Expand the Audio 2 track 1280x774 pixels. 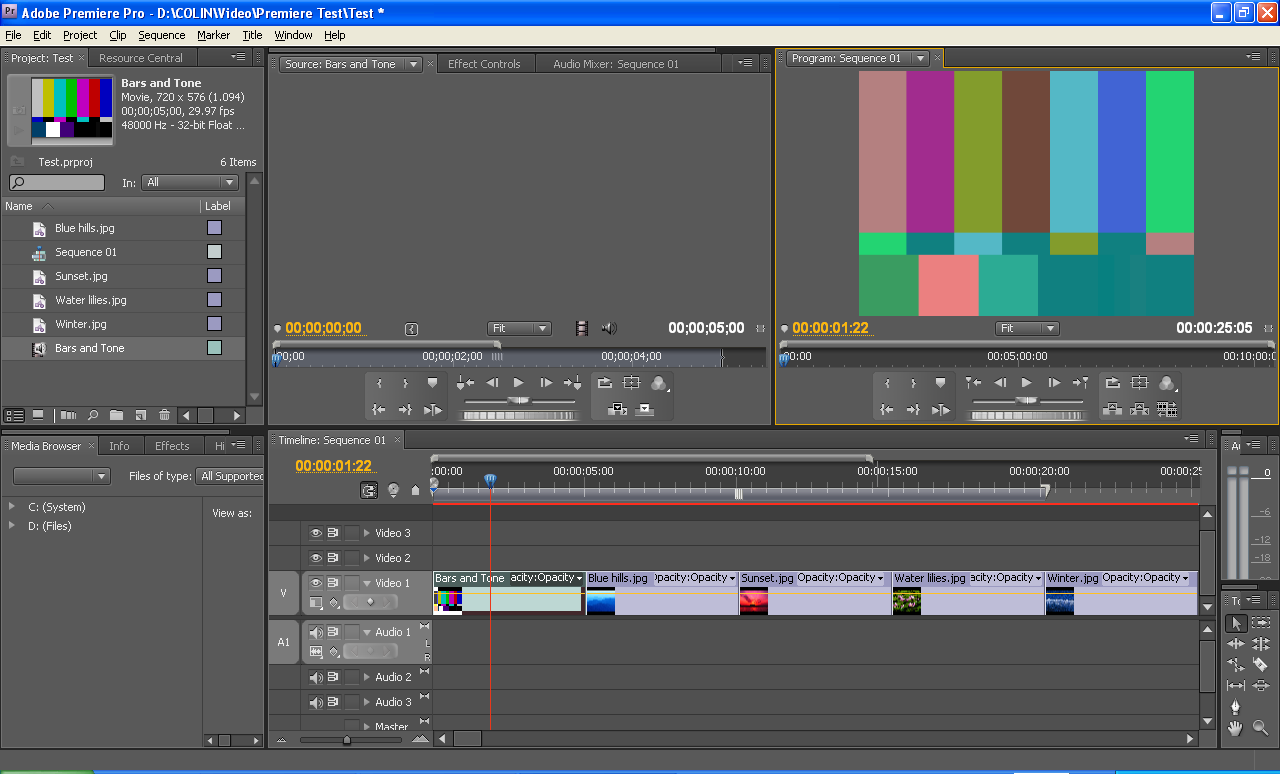pyautogui.click(x=367, y=677)
